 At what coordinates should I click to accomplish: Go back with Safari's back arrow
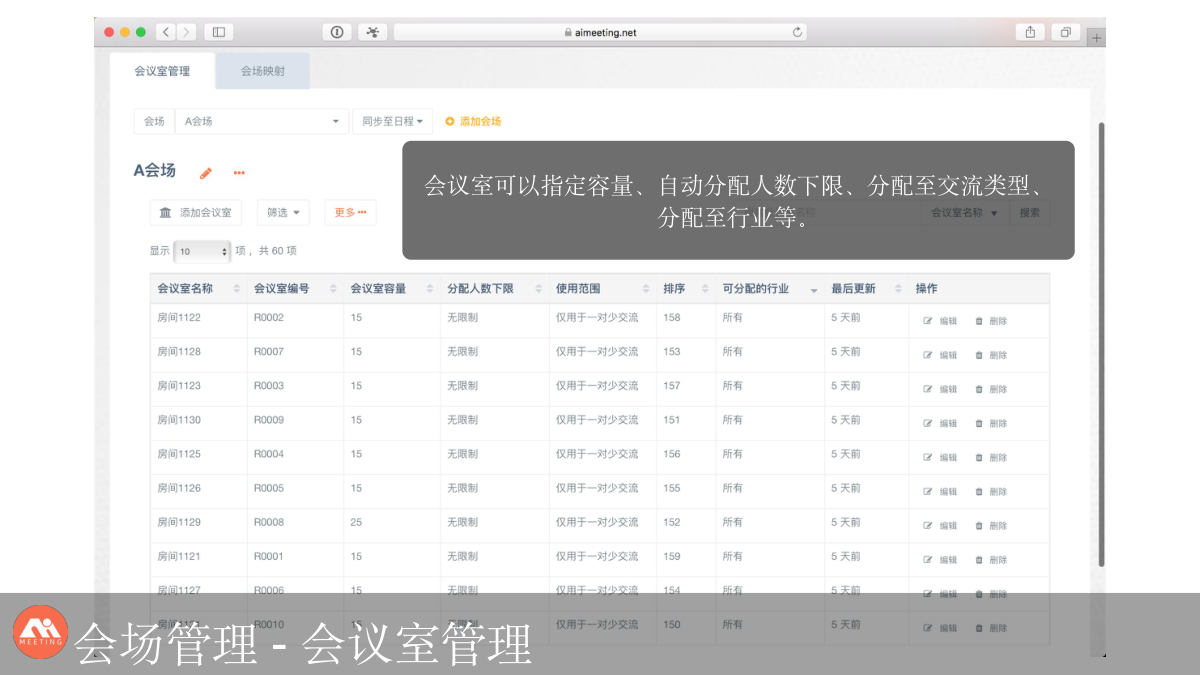[165, 32]
